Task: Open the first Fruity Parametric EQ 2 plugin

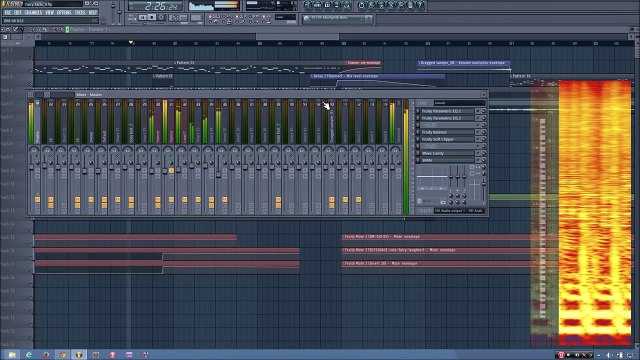Action: pyautogui.click(x=447, y=111)
